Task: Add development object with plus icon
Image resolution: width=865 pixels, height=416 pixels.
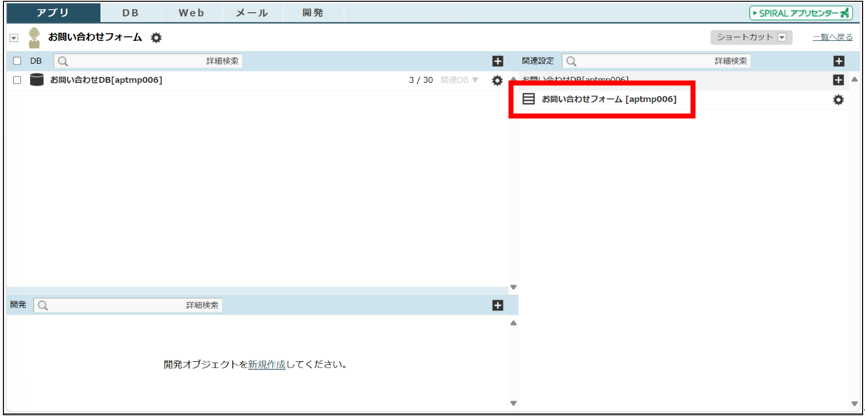Action: click(498, 305)
